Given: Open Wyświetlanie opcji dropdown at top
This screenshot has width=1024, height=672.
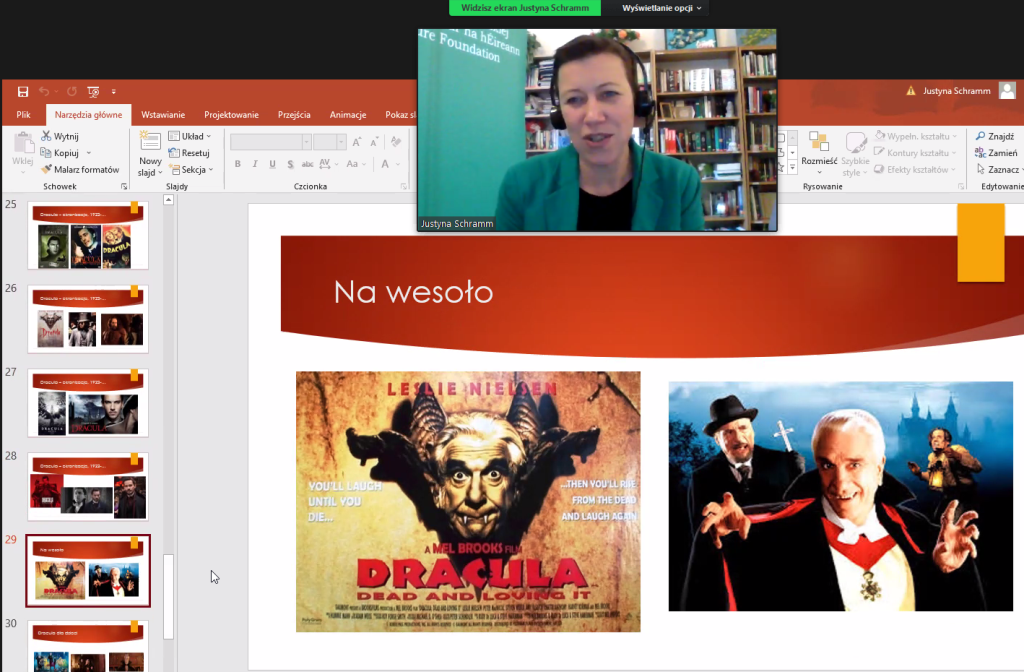Looking at the screenshot, I should (663, 8).
